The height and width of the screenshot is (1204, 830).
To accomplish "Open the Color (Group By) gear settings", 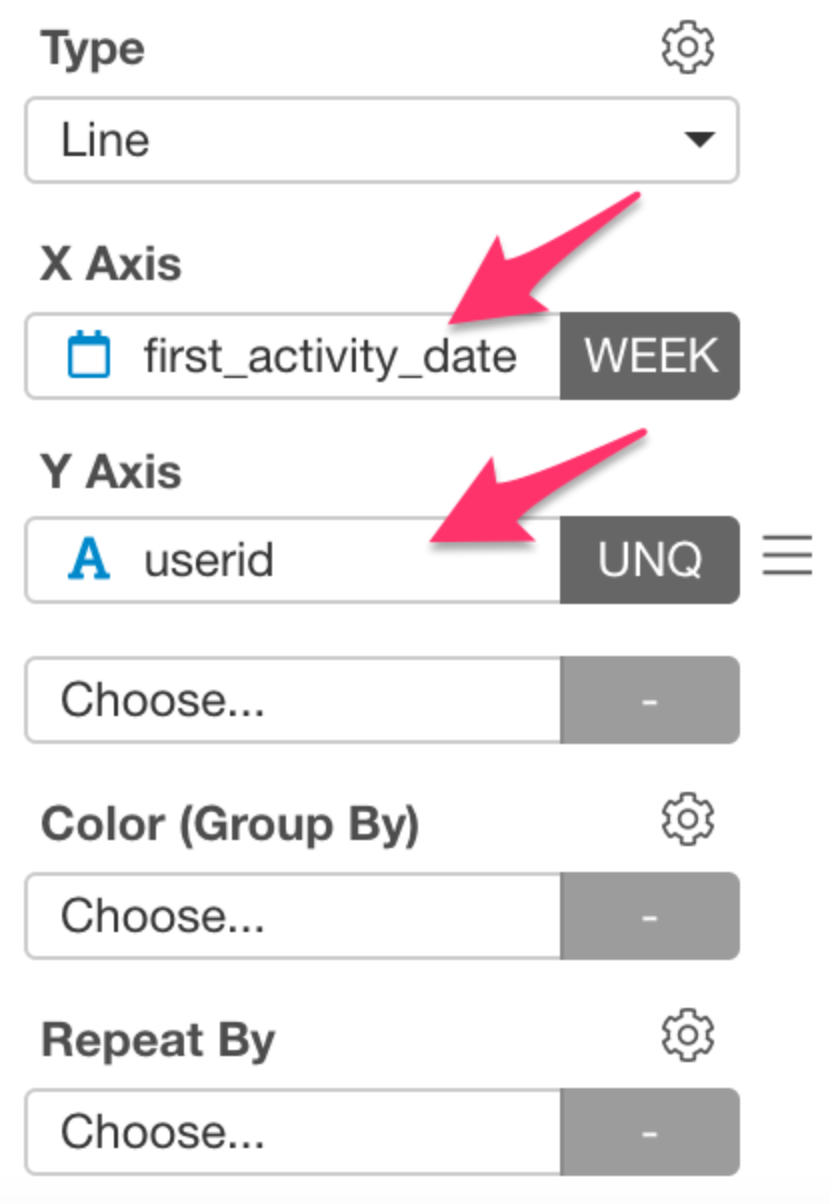I will click(688, 820).
